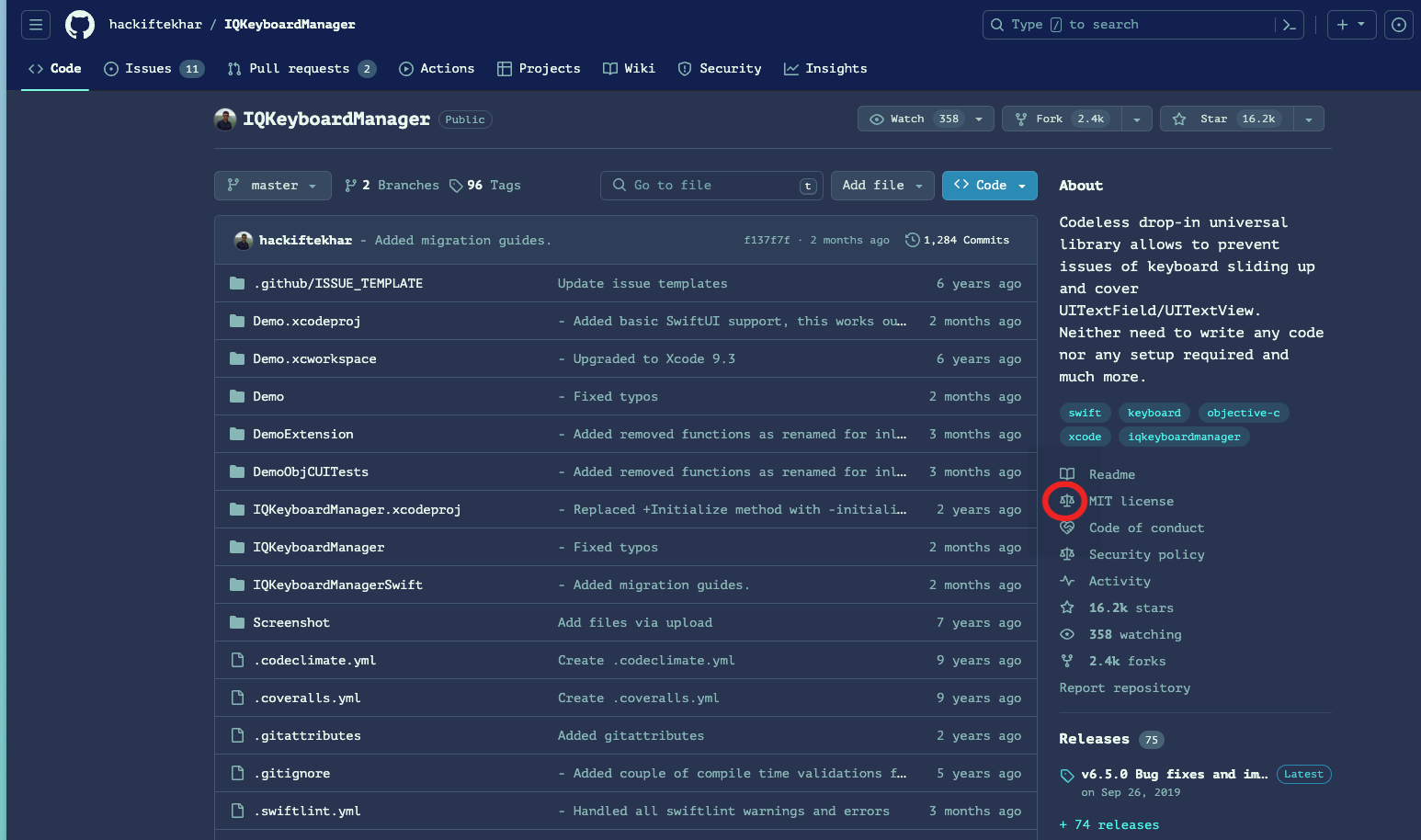This screenshot has height=840, width=1421.
Task: Click the hackiftekhar avatar beside repository title
Action: 225,119
